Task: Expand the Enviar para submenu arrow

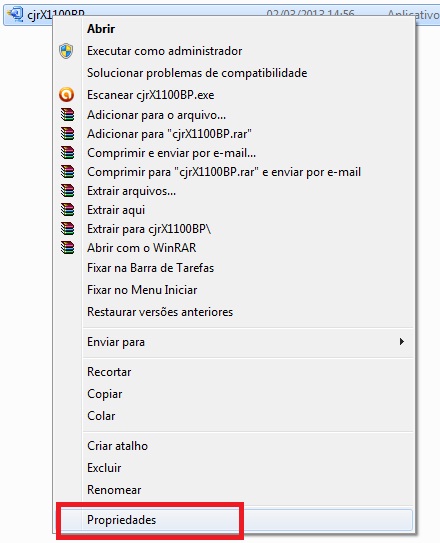Action: 402,342
